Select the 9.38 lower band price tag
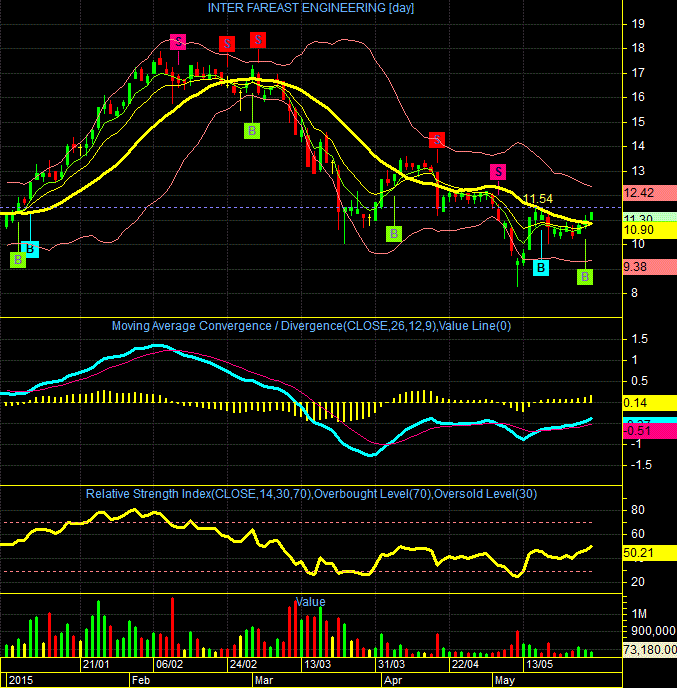677x688 pixels. [650, 267]
